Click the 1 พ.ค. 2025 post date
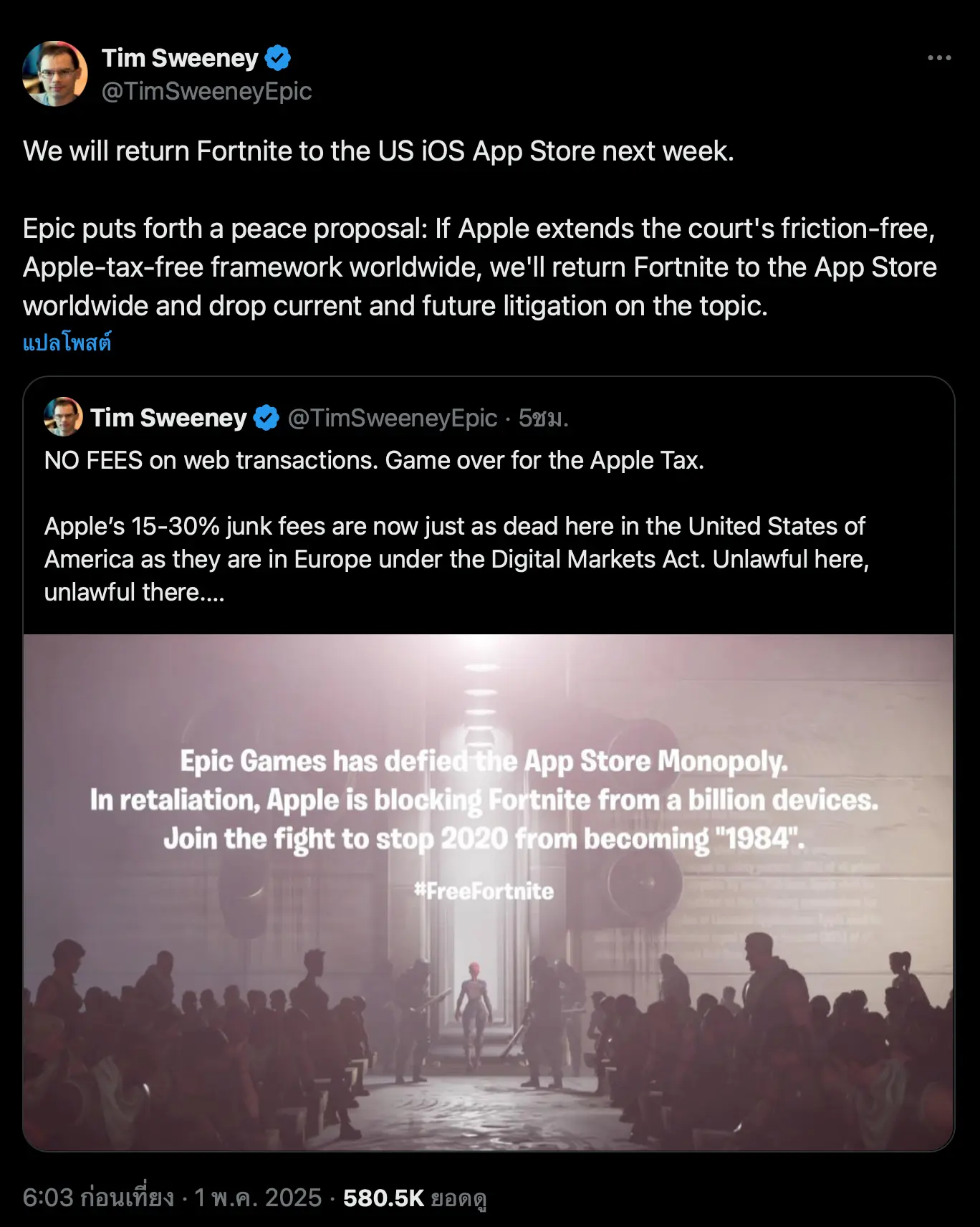 [x=258, y=1198]
